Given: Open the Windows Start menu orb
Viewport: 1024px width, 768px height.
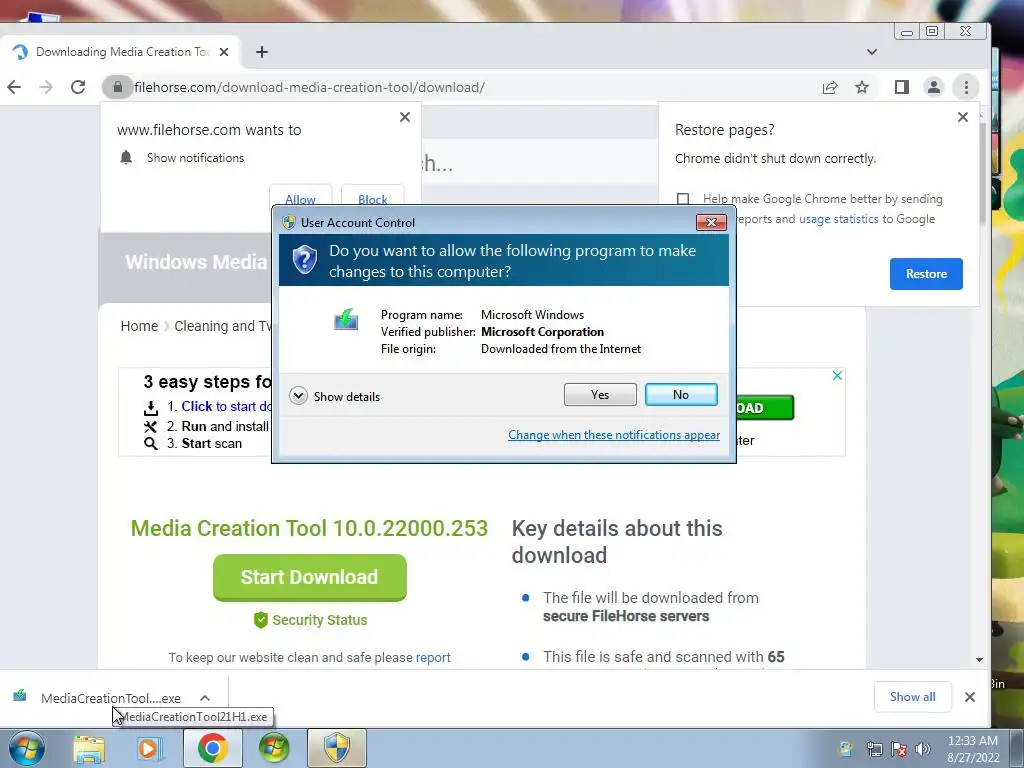Looking at the screenshot, I should [27, 748].
